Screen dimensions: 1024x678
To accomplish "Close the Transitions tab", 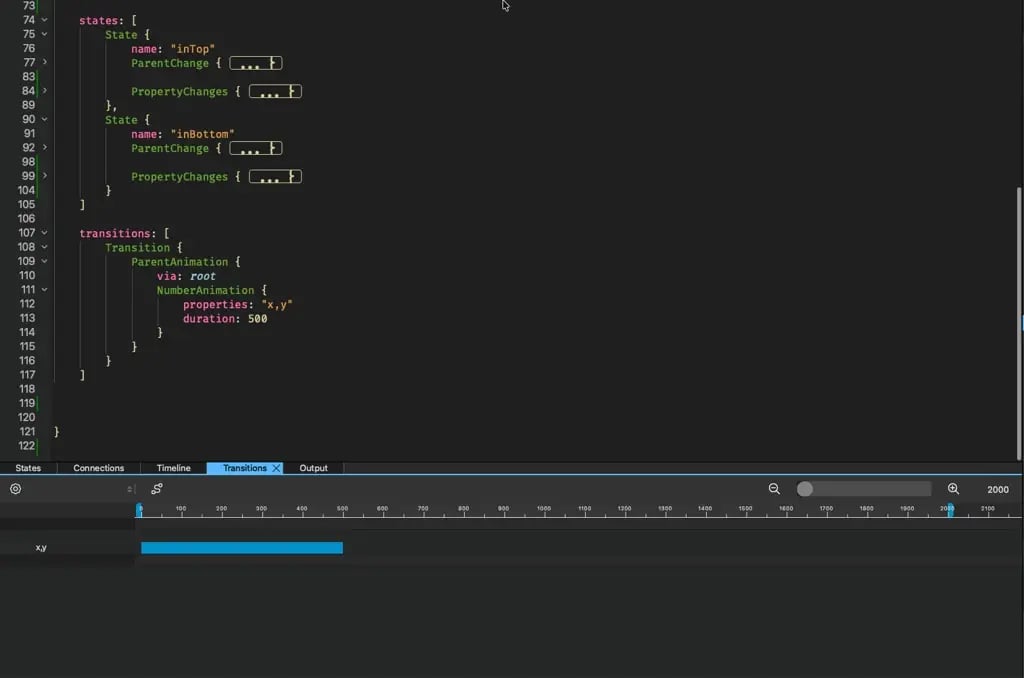I will 276,467.
